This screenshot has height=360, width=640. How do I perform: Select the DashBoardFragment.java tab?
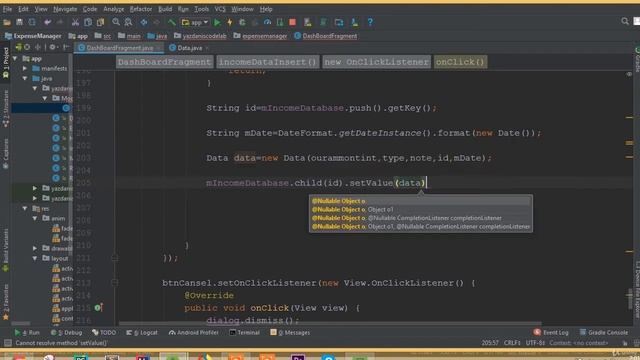[119, 48]
